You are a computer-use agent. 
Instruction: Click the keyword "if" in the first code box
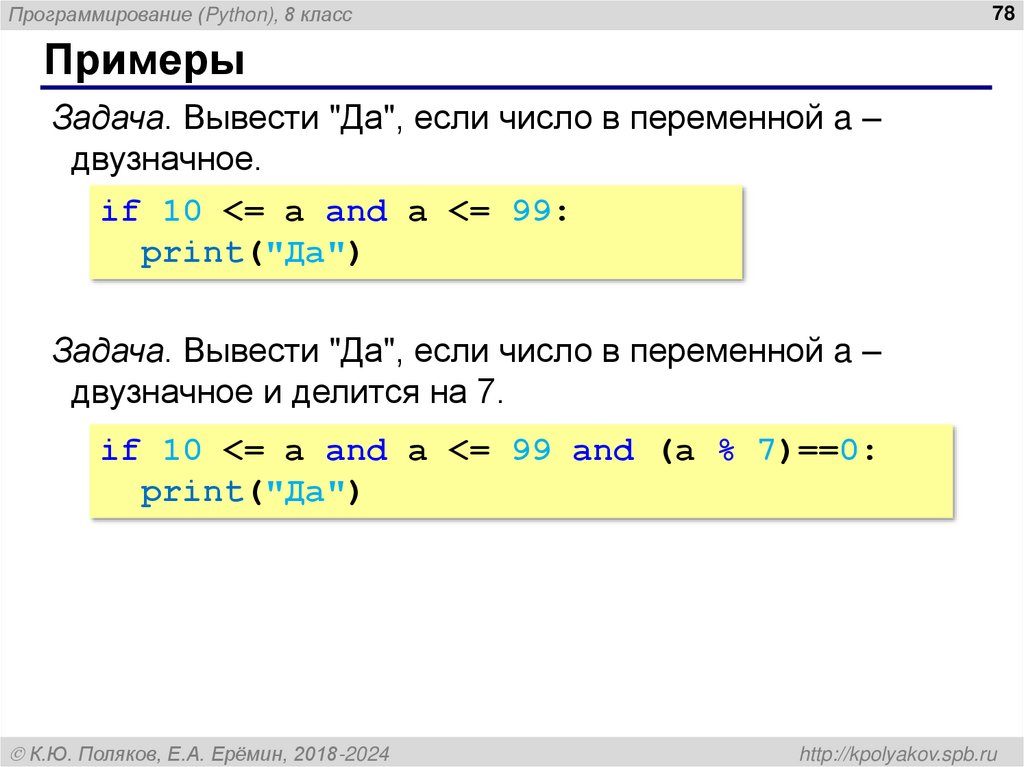point(122,211)
